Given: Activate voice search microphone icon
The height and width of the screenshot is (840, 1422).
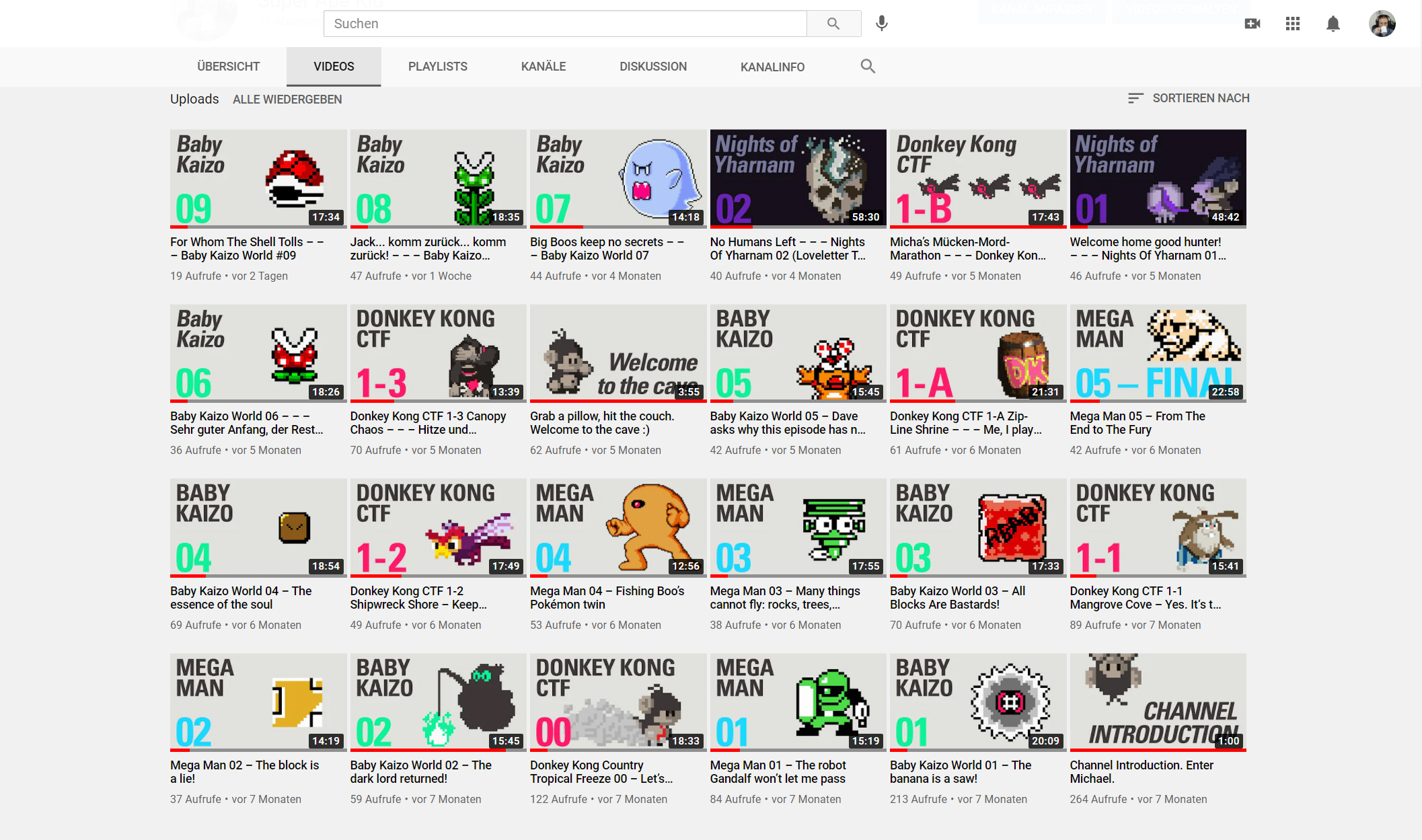Looking at the screenshot, I should (882, 24).
